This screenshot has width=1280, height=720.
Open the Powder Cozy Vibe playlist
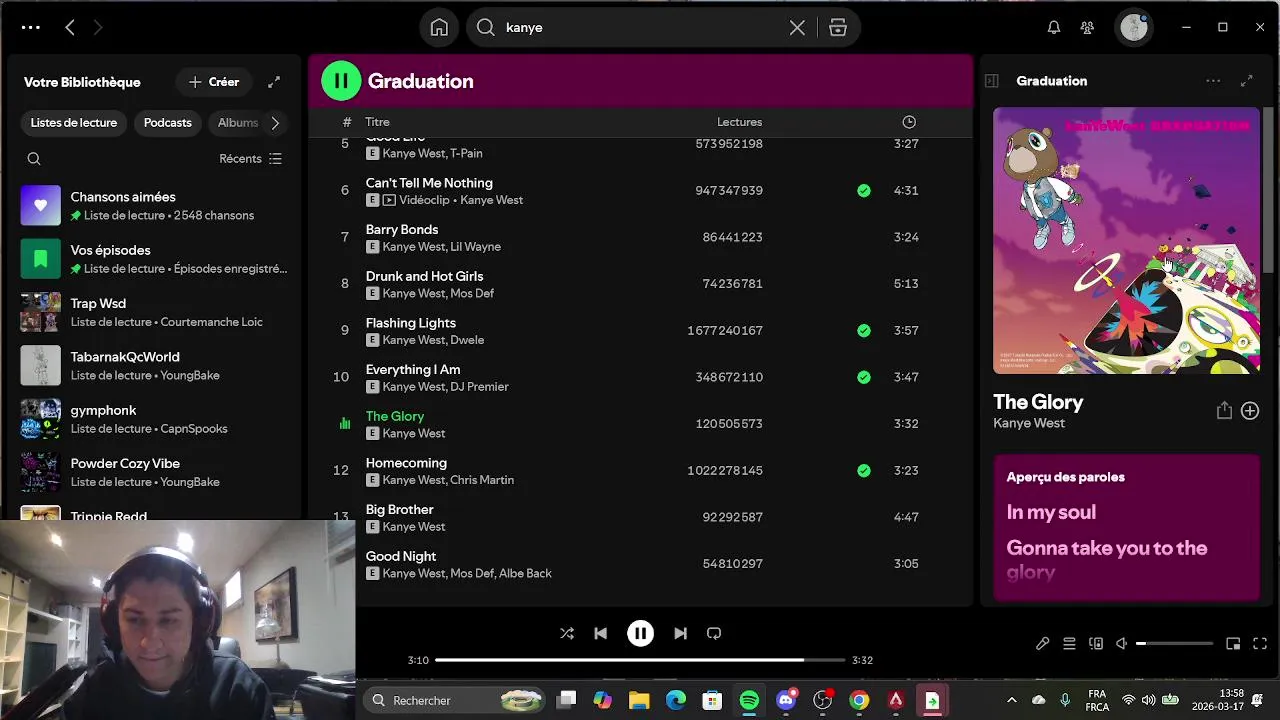[154, 472]
